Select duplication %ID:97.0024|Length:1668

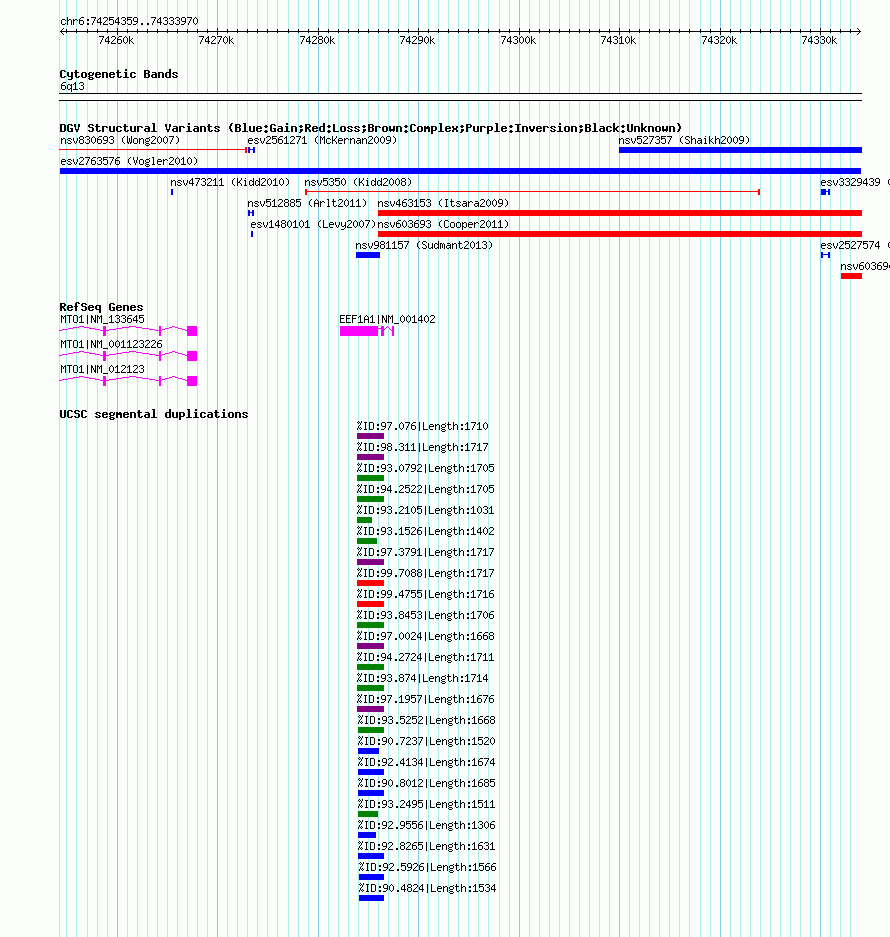(426, 636)
